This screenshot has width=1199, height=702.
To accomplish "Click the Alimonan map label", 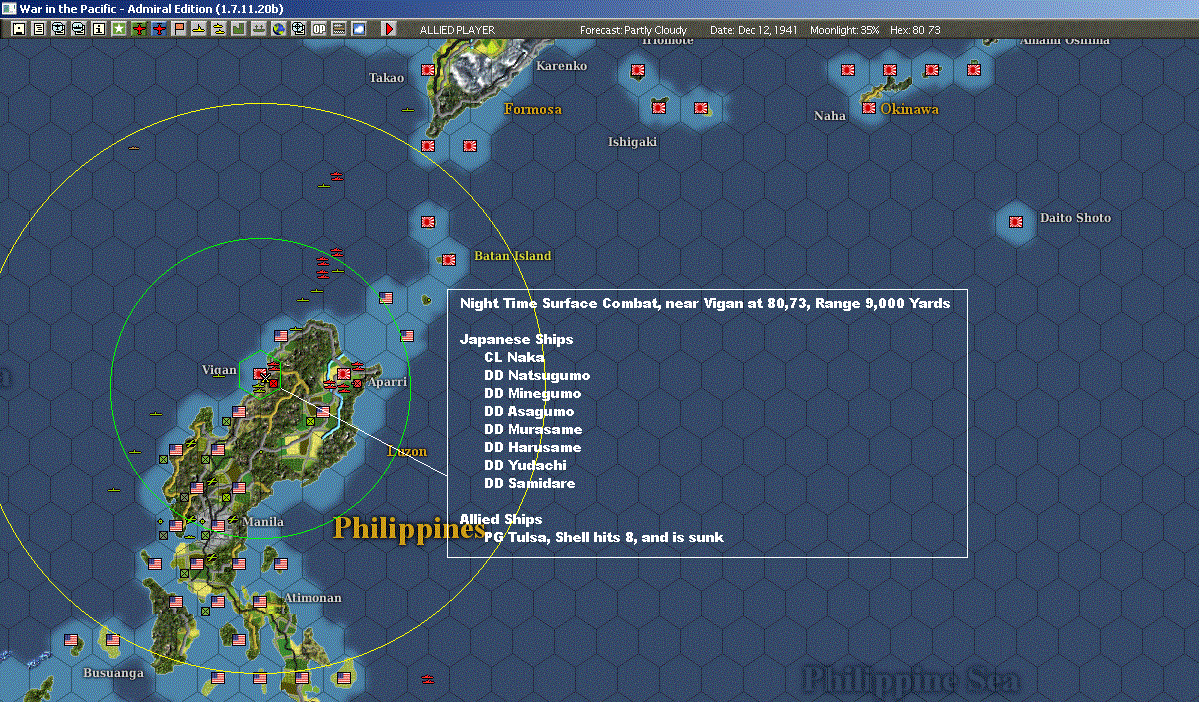I will [x=313, y=597].
